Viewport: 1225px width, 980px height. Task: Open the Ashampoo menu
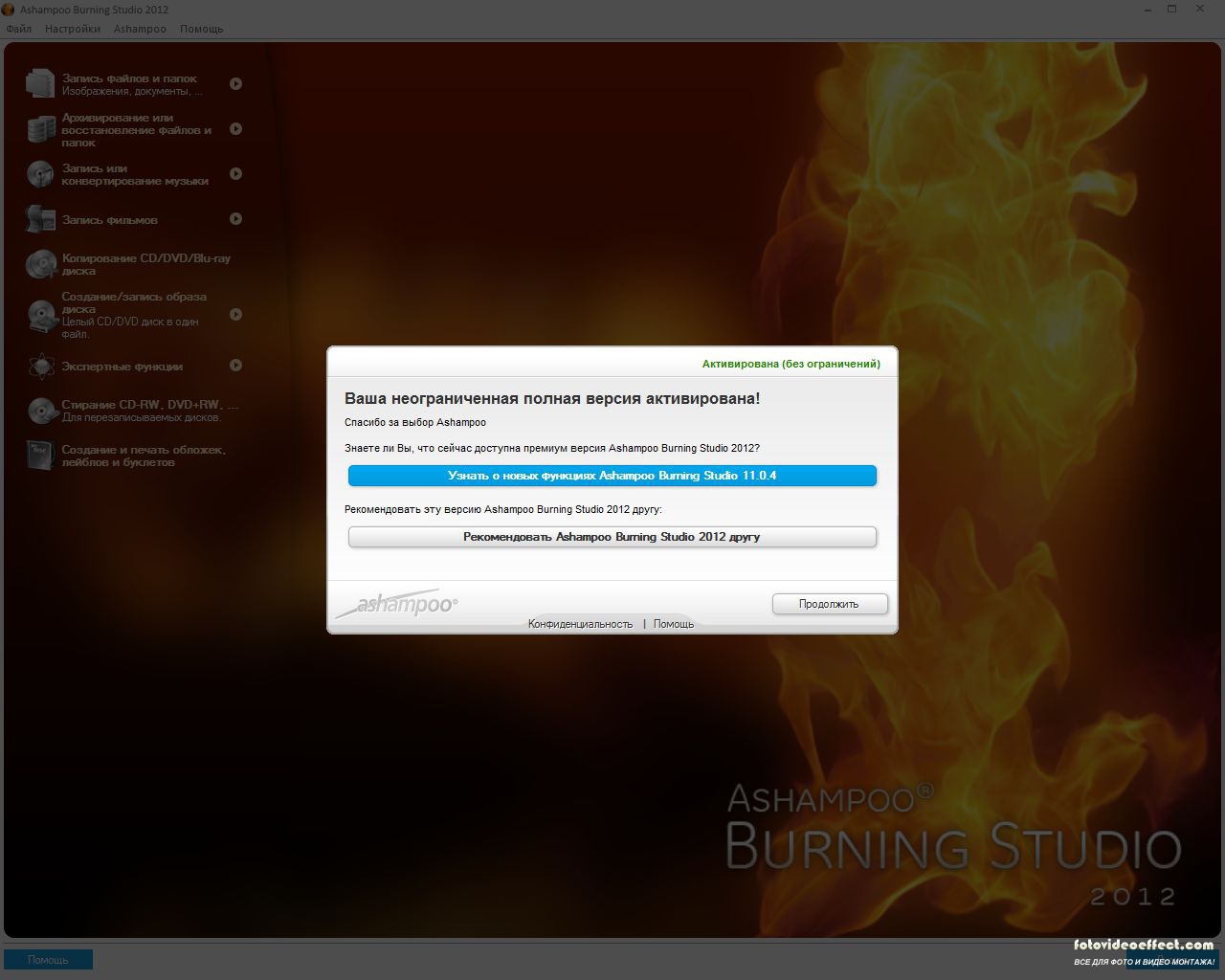(140, 29)
